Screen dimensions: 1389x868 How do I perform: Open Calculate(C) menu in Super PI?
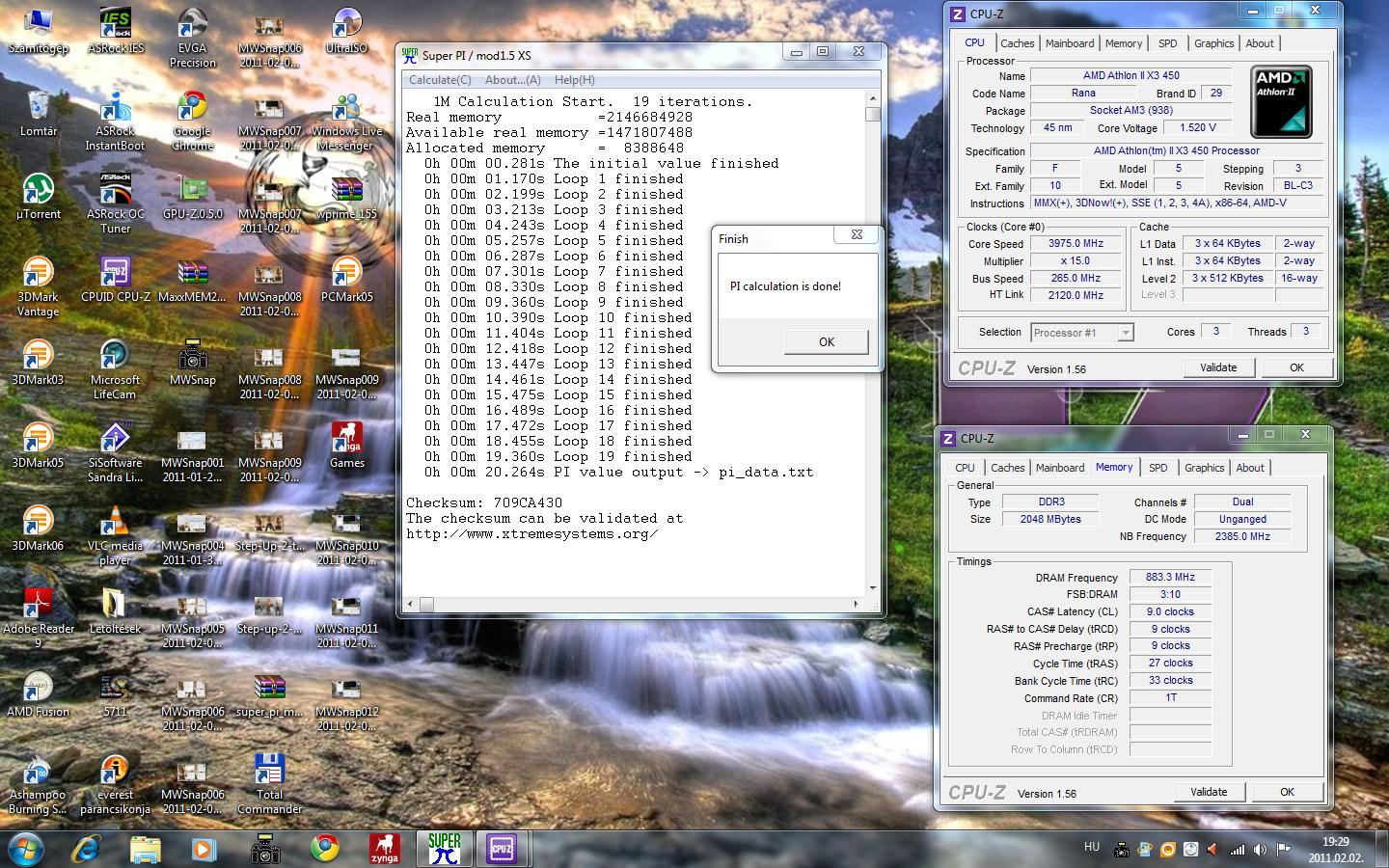tap(440, 80)
